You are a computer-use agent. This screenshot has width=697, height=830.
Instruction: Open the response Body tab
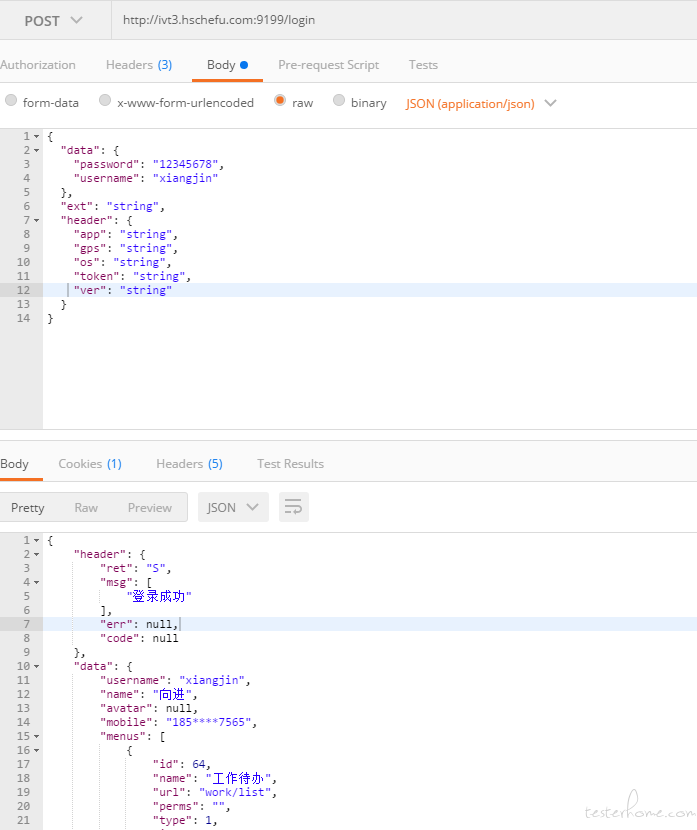click(14, 464)
